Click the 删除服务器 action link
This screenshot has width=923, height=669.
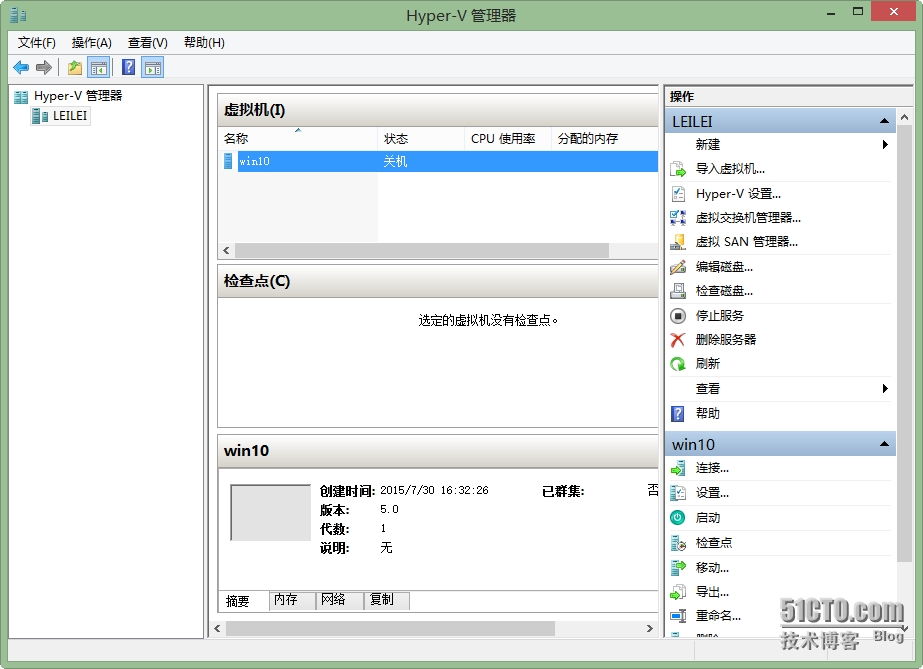click(726, 340)
